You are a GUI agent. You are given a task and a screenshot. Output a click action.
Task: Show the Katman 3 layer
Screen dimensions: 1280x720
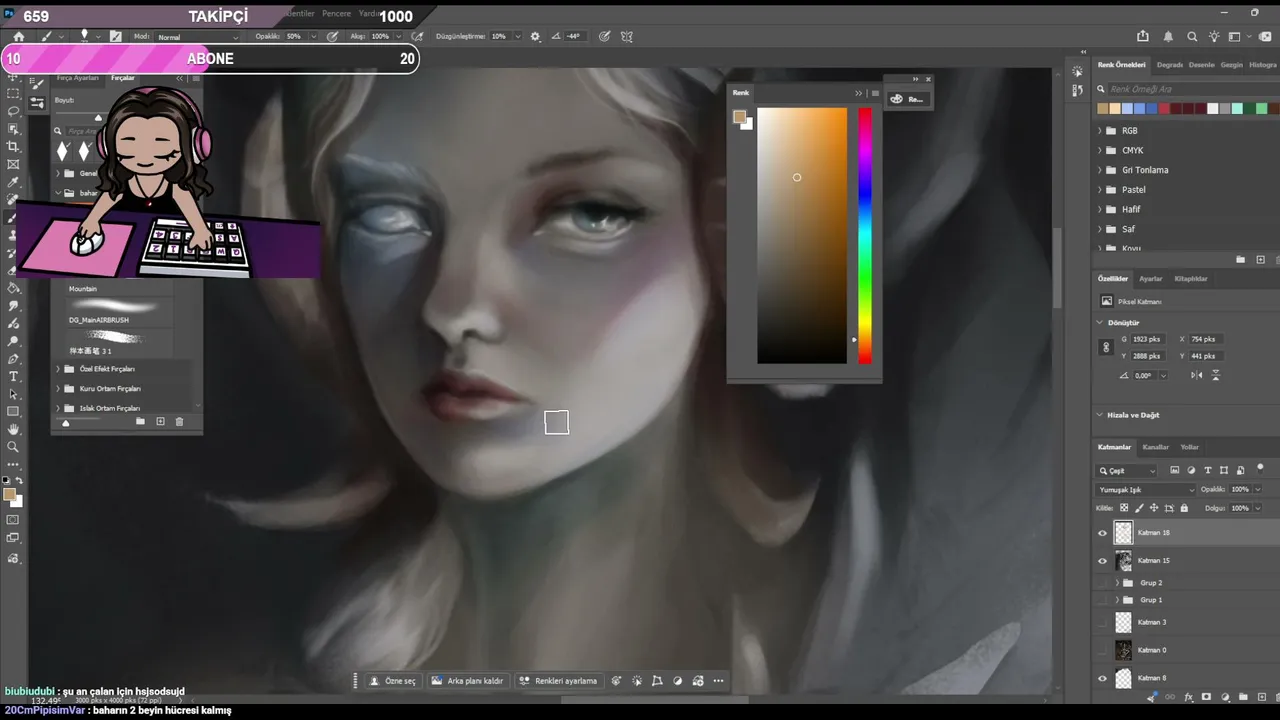(x=1103, y=622)
